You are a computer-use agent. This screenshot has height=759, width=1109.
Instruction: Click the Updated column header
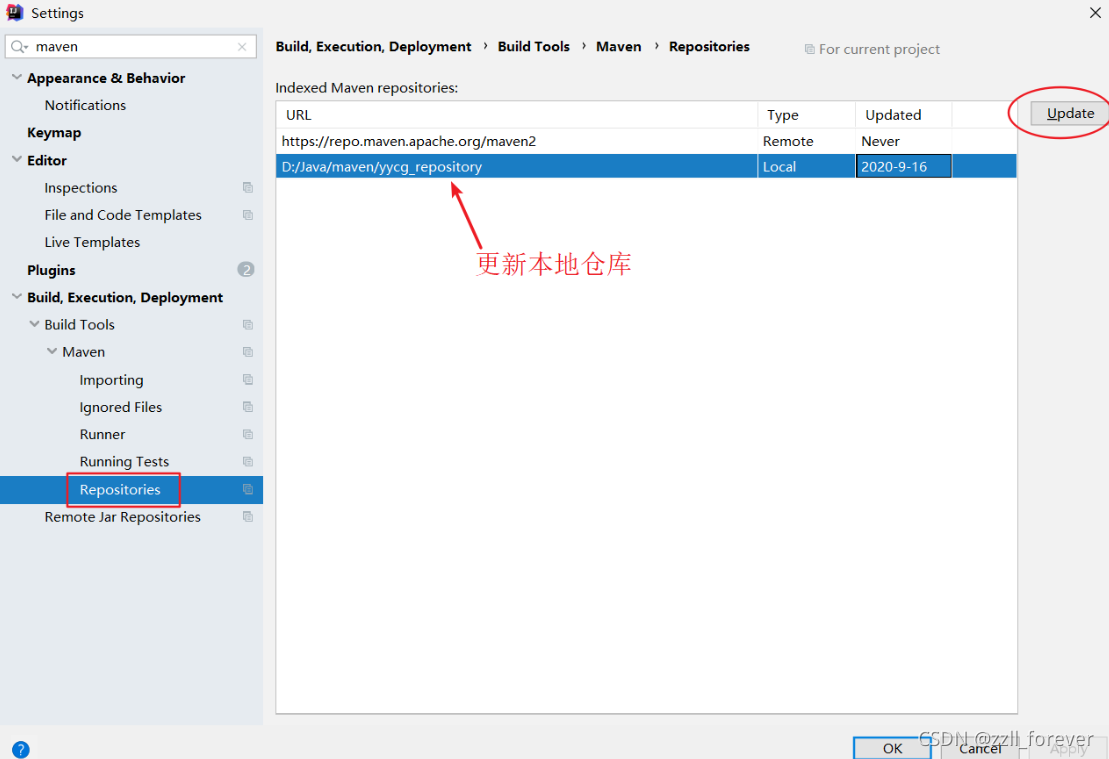click(903, 115)
